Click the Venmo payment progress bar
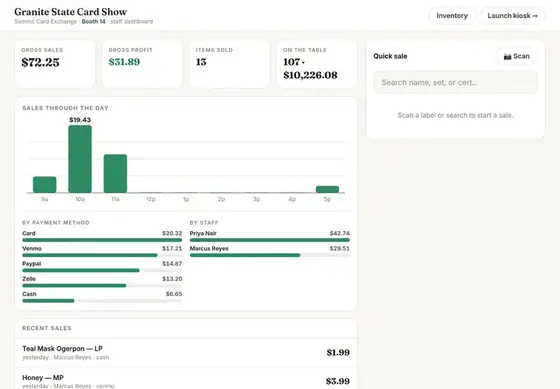 tap(102, 255)
